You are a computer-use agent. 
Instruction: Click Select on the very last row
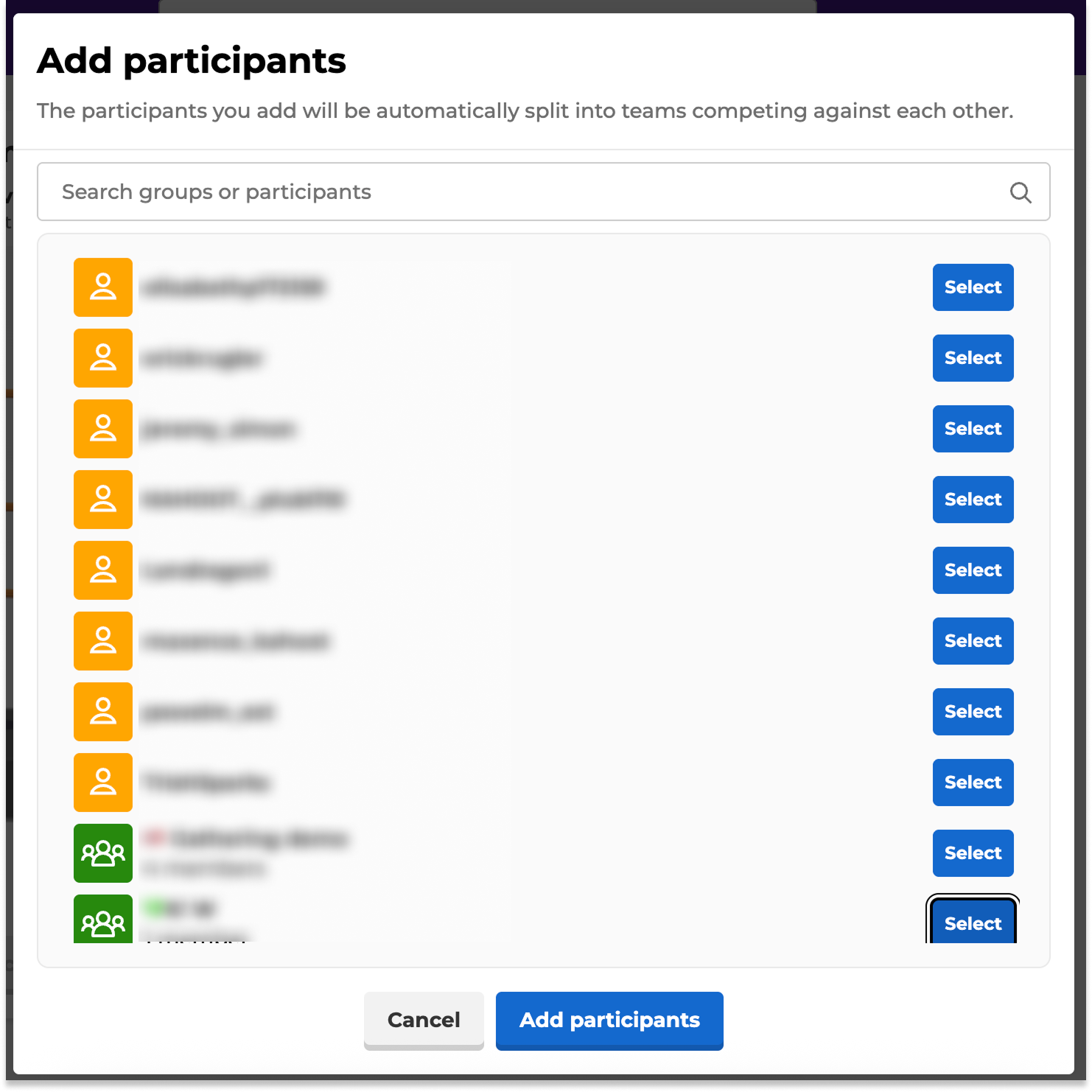973,923
